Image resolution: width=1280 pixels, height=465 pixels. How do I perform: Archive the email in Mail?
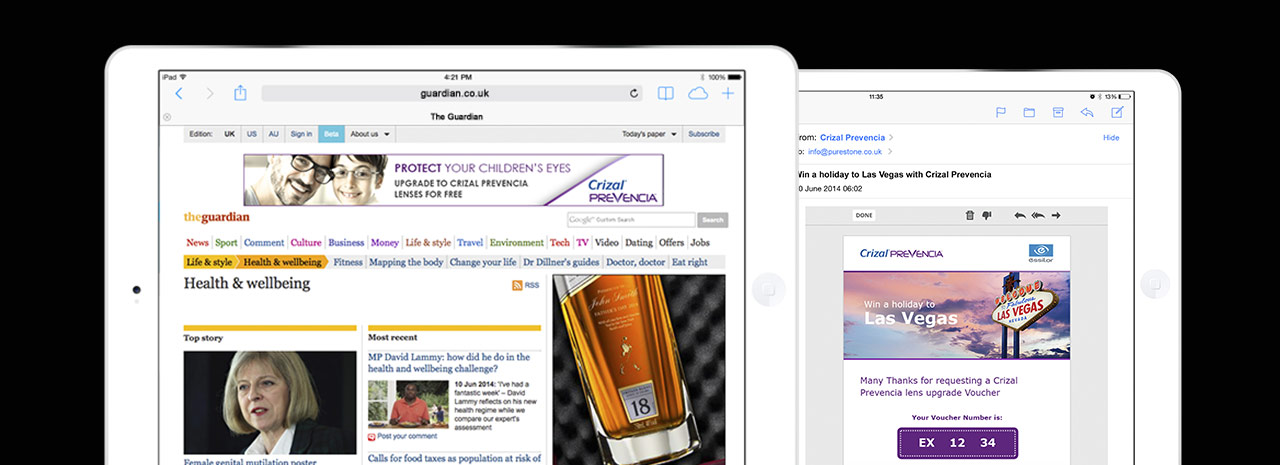(1058, 112)
